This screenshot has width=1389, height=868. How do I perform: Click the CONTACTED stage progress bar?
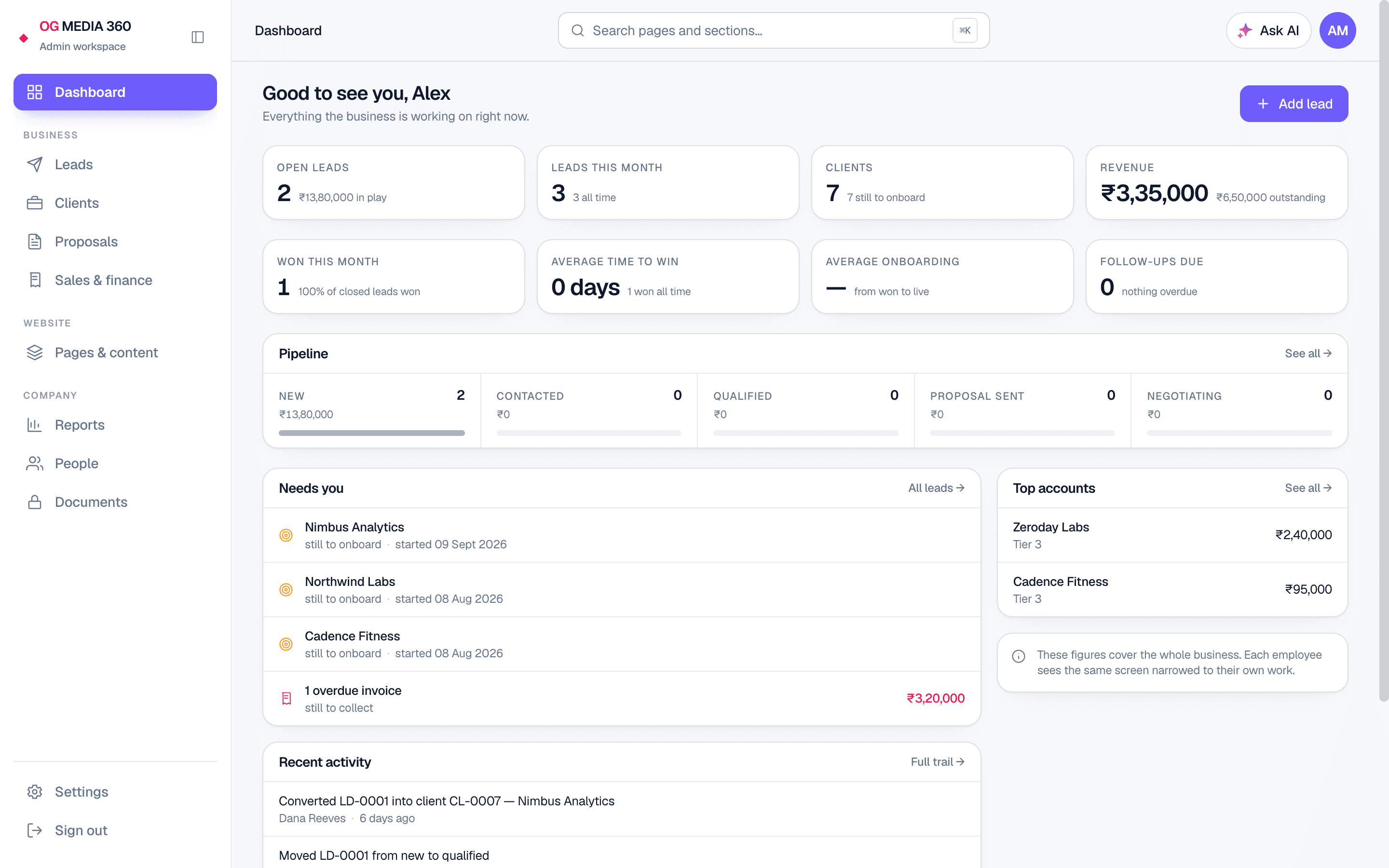pyautogui.click(x=589, y=433)
